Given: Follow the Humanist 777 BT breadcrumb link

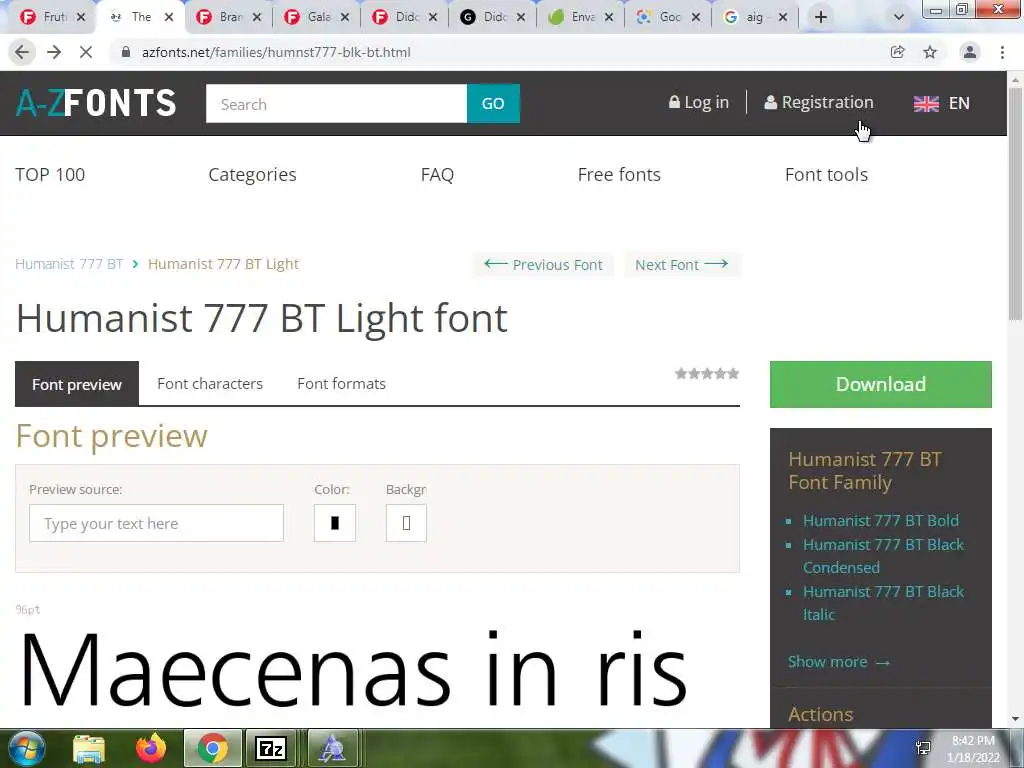Looking at the screenshot, I should (69, 264).
